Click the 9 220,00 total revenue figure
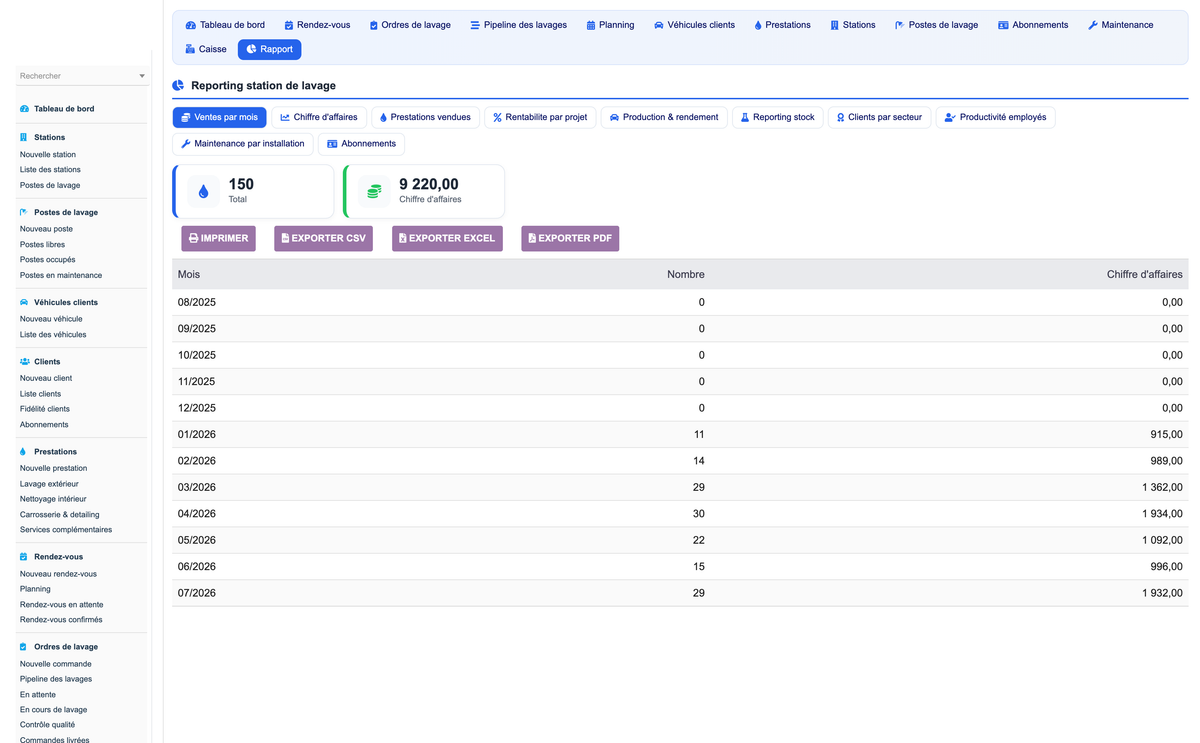The height and width of the screenshot is (743, 1200). point(429,184)
